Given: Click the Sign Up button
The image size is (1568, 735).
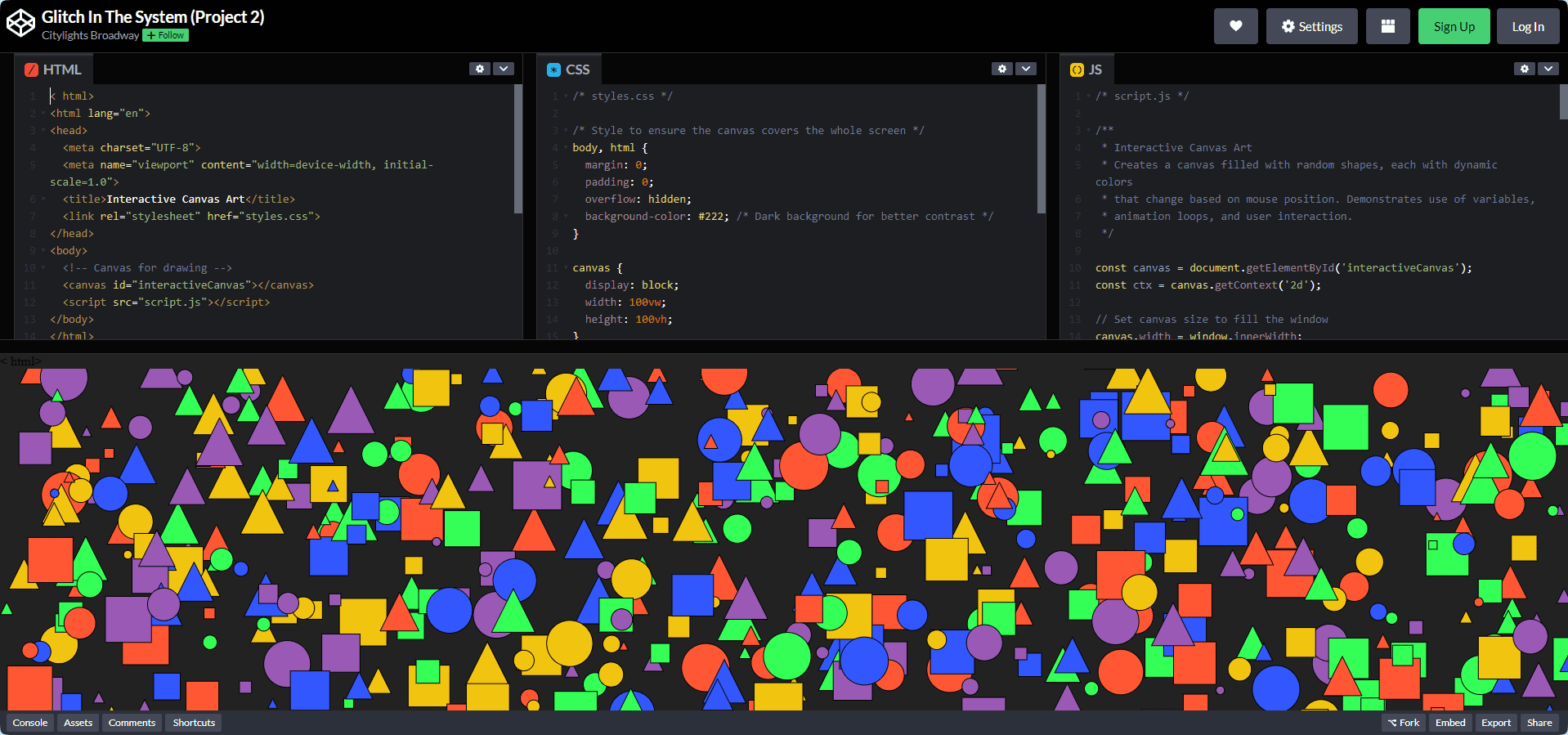Looking at the screenshot, I should (x=1454, y=26).
